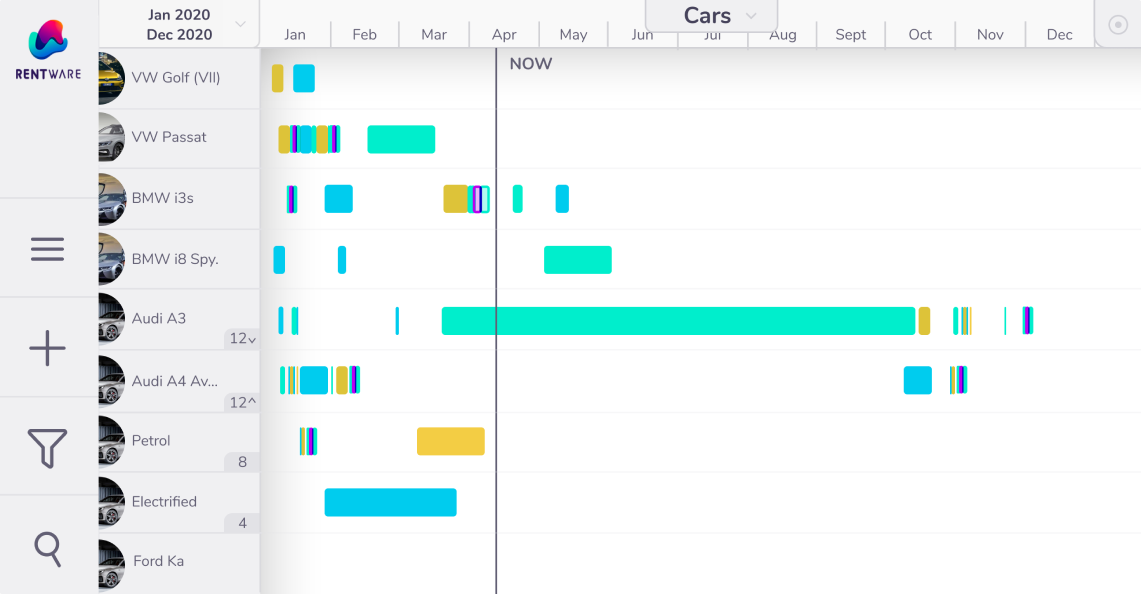Open the blue BMW i8 Spy. booking in February
Viewport: 1141px width, 594px height.
click(342, 260)
